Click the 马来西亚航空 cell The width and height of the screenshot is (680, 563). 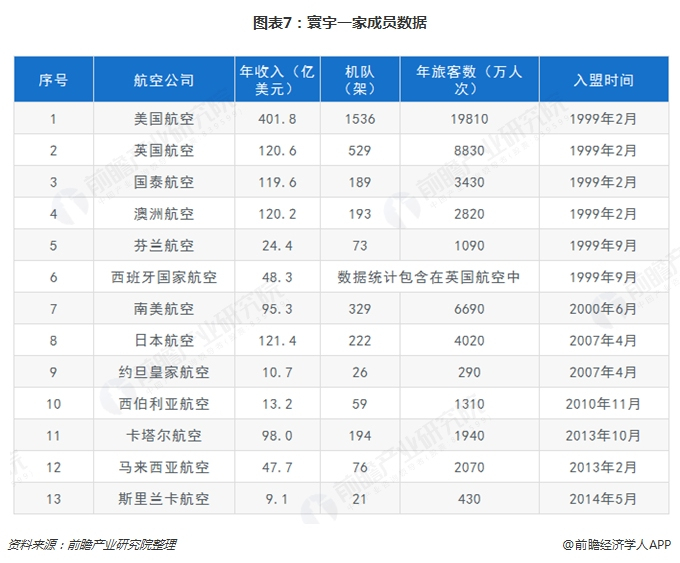164,467
